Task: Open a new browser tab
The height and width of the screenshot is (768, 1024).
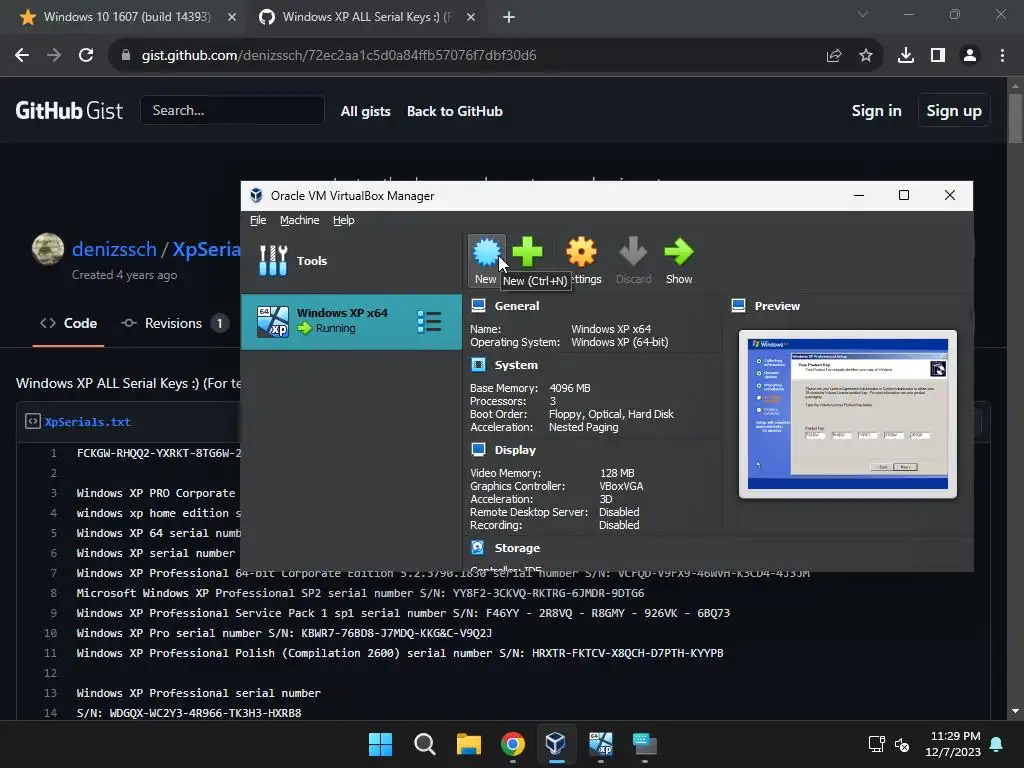Action: coord(509,17)
